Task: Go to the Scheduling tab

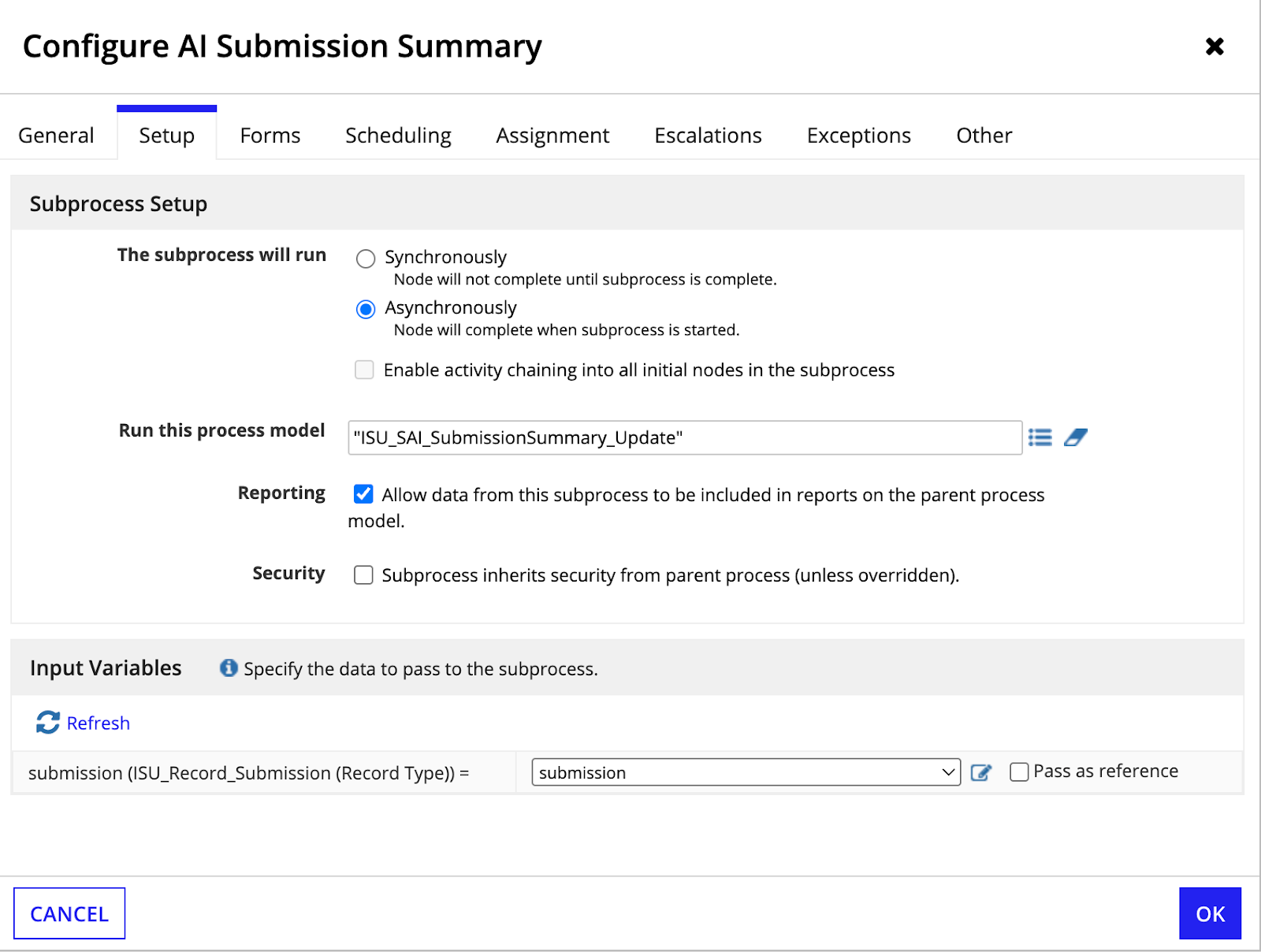Action: pos(398,136)
